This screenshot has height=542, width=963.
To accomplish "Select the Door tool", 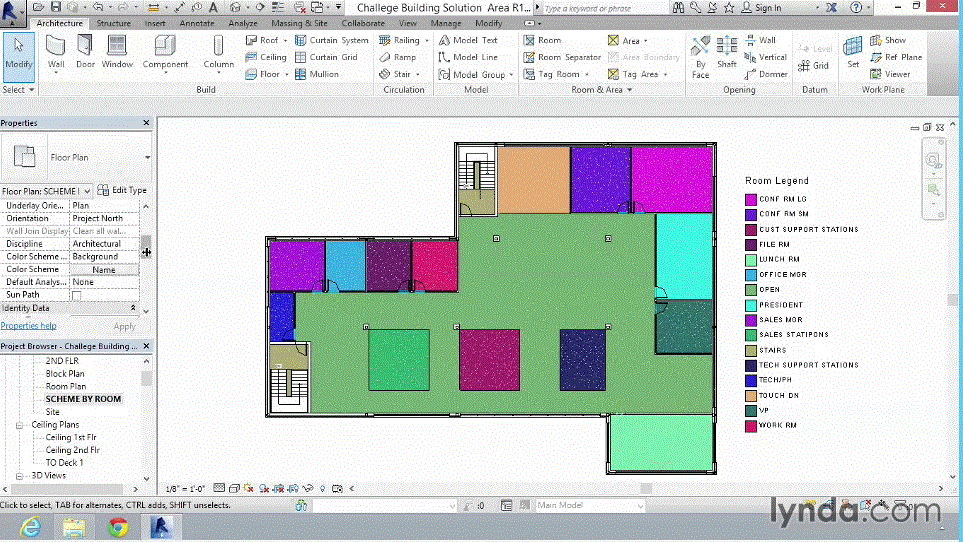I will point(85,52).
